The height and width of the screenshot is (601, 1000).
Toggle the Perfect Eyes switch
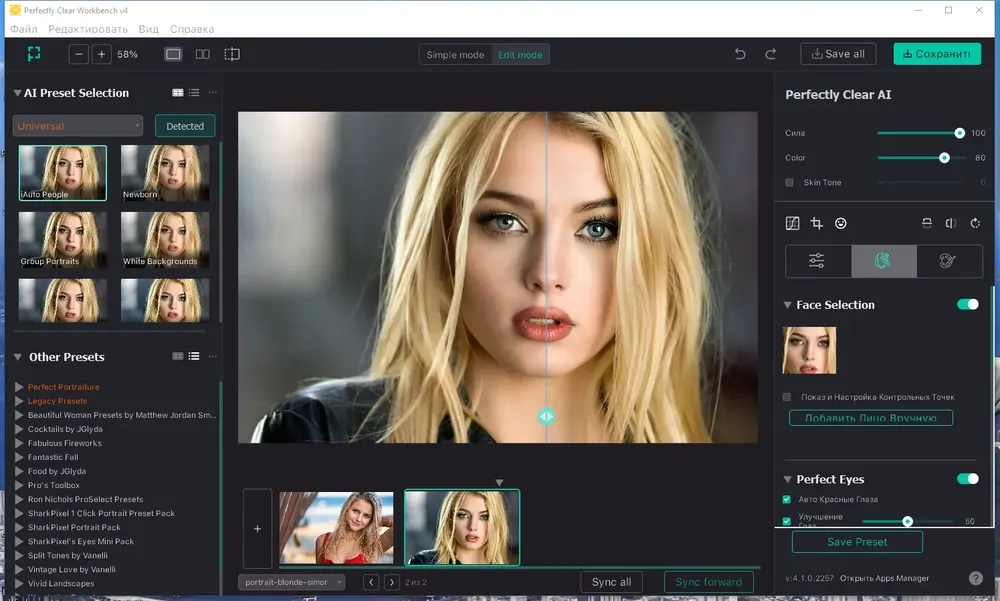(x=967, y=479)
